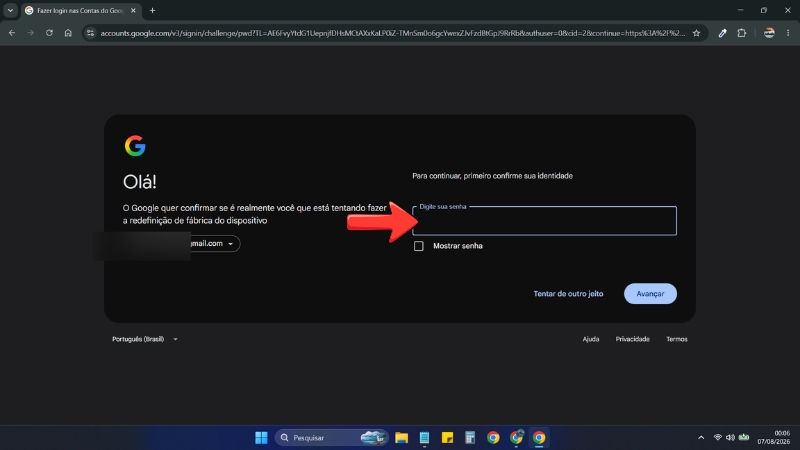800x450 pixels.
Task: Open the first Chrome taskbar icon
Action: pyautogui.click(x=493, y=438)
